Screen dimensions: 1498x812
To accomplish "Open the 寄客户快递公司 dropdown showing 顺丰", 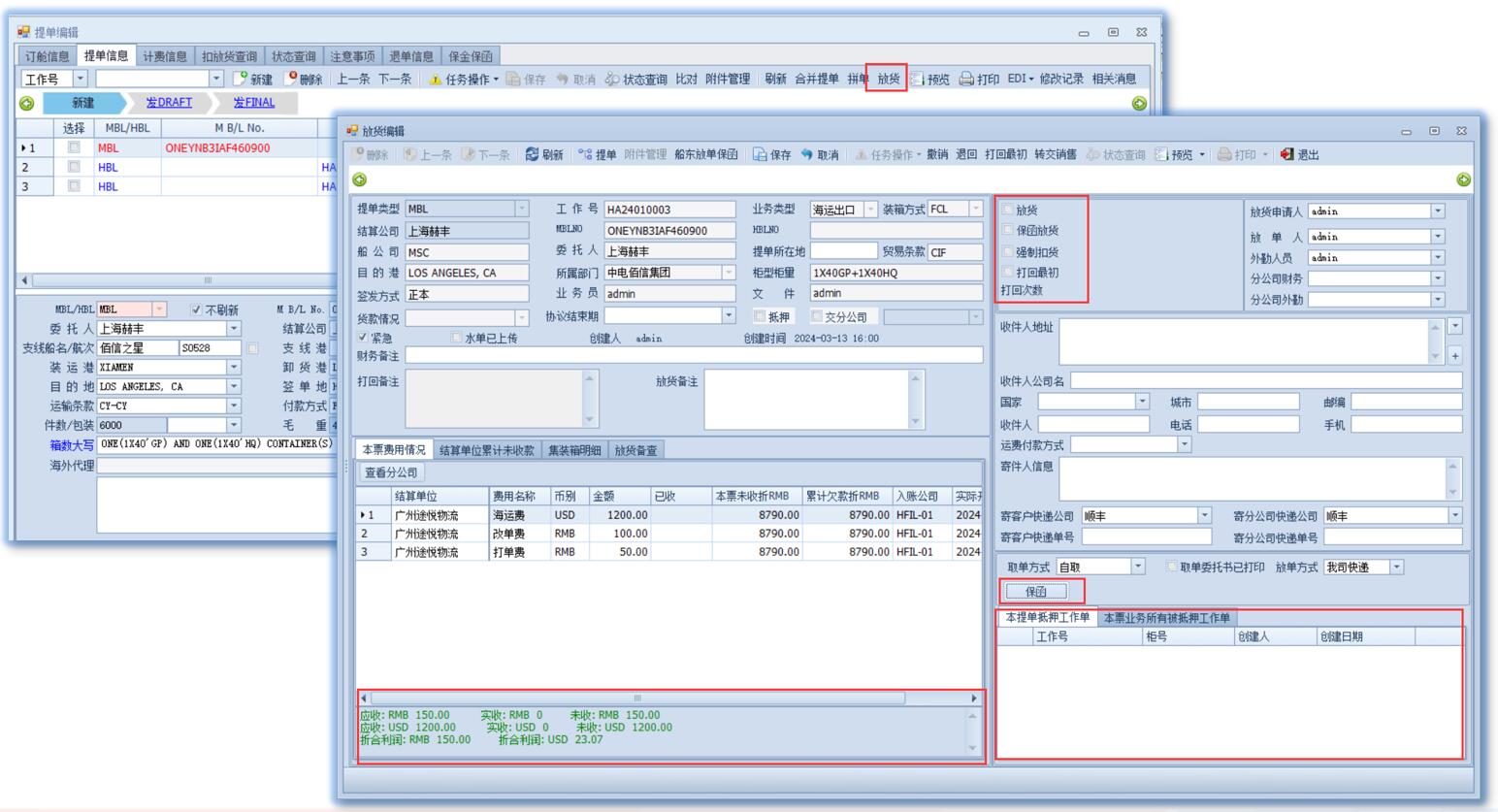I will click(x=1204, y=516).
